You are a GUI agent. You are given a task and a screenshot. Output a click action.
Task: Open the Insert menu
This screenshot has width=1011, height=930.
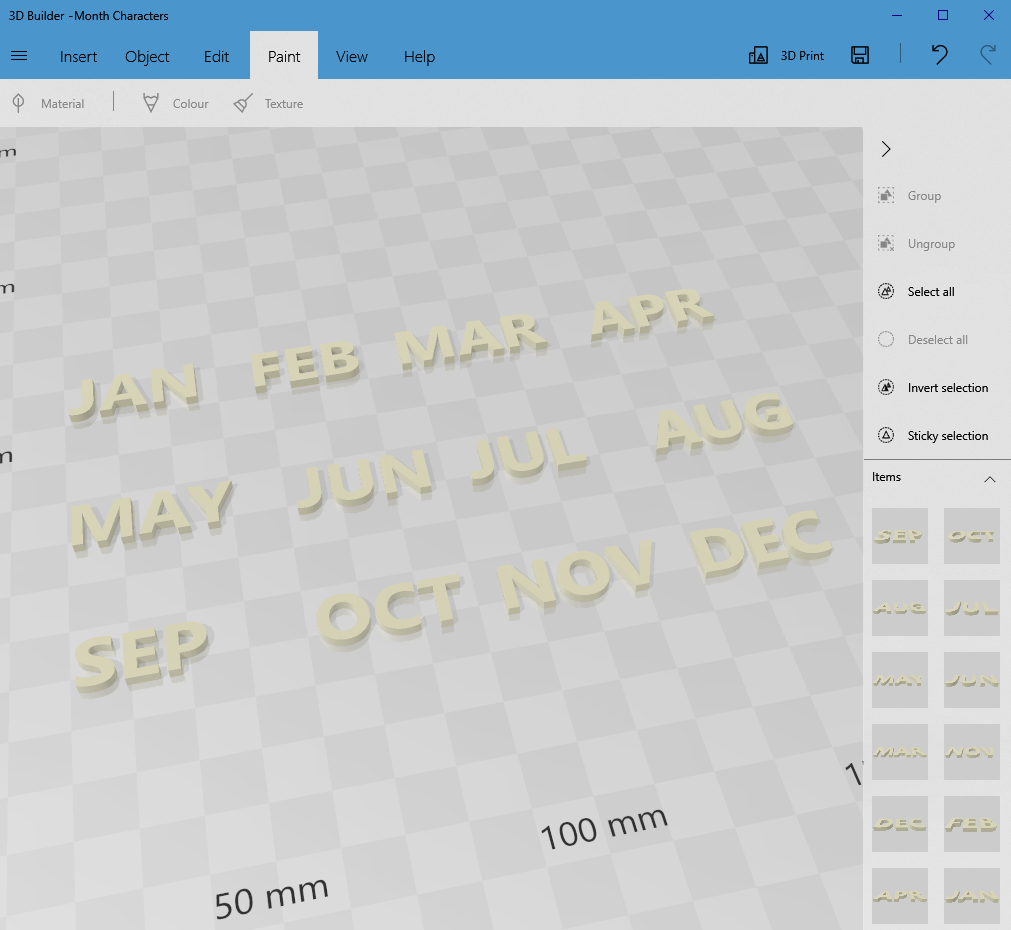pyautogui.click(x=78, y=56)
